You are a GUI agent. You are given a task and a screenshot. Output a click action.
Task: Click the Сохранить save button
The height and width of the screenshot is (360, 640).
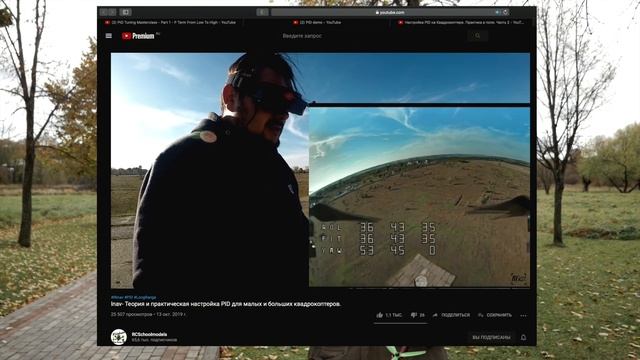(x=495, y=315)
